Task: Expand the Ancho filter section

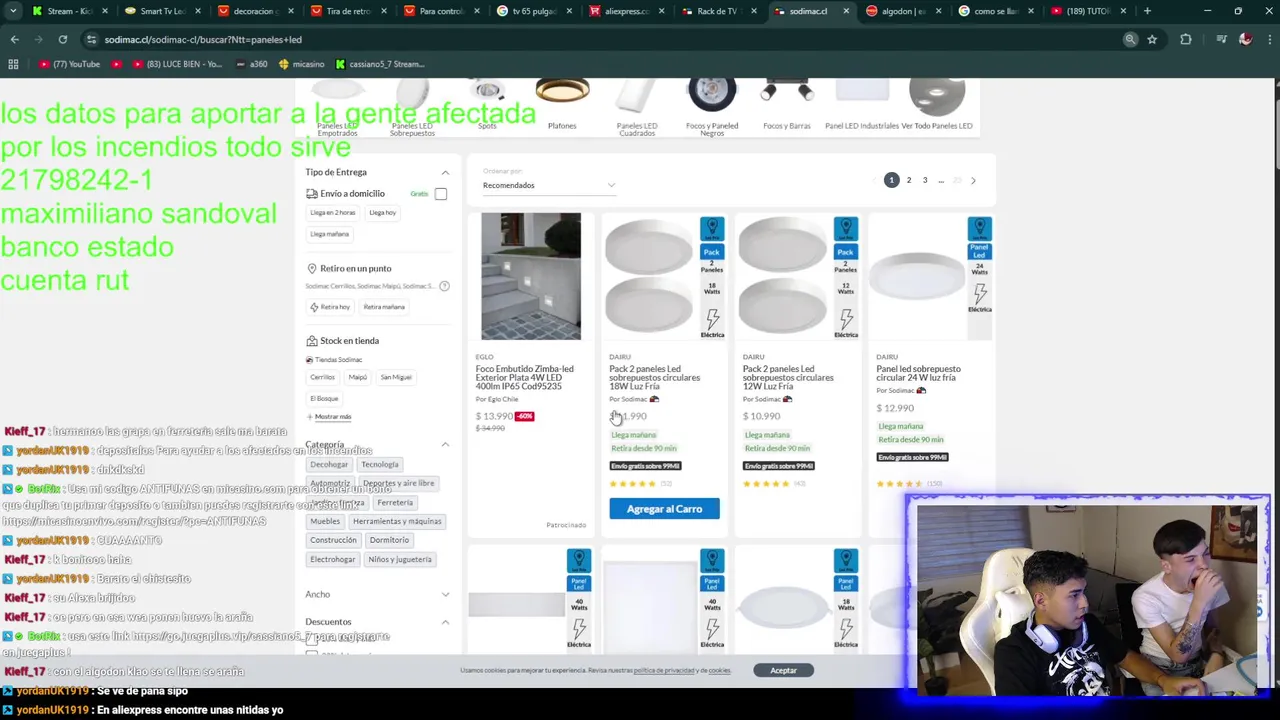Action: 445,594
